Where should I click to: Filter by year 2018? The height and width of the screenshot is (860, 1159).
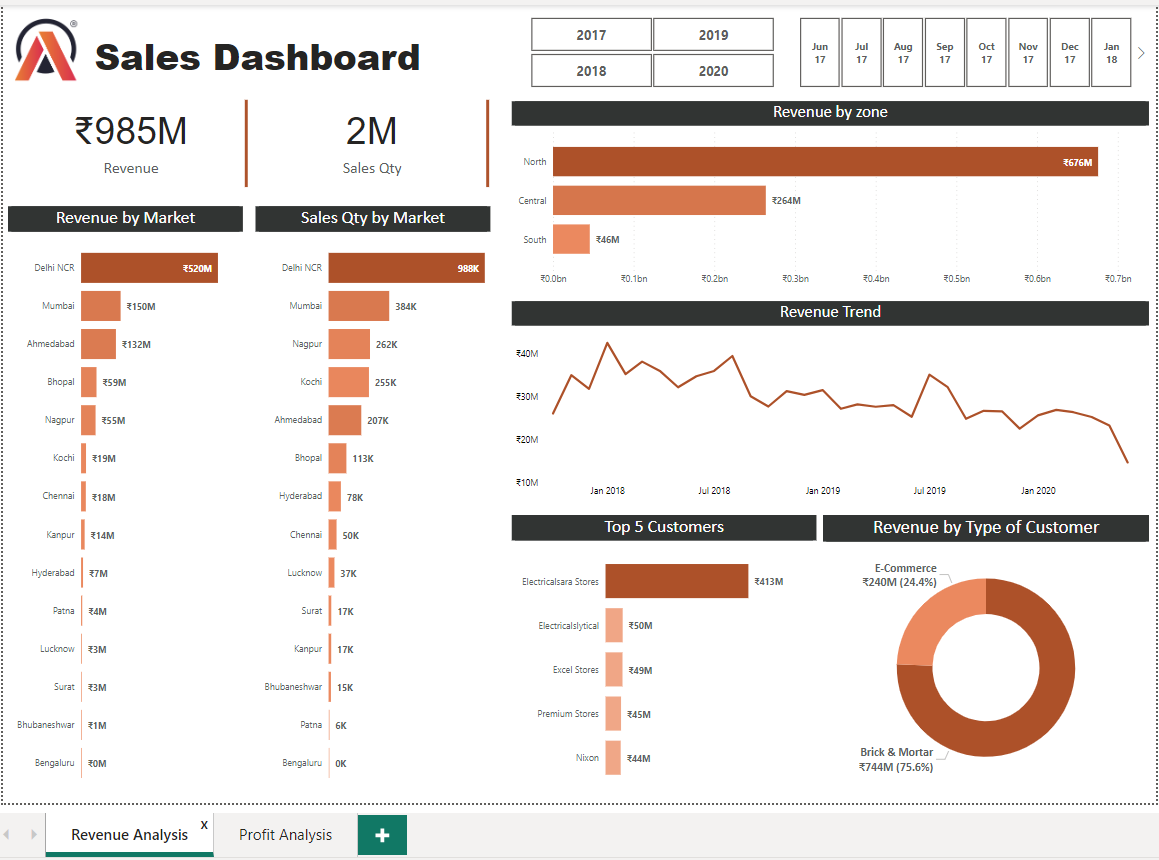coord(591,71)
